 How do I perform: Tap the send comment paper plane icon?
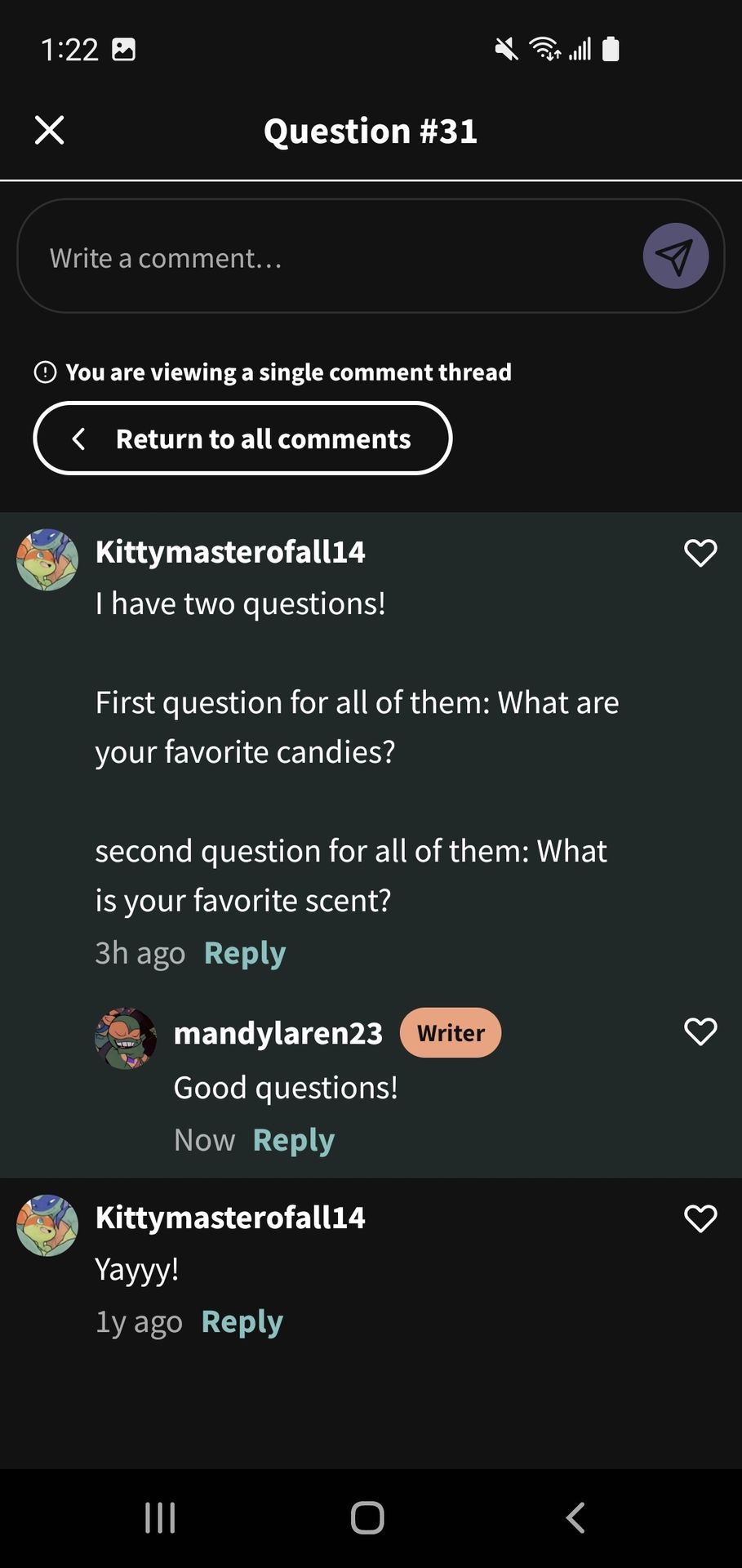pyautogui.click(x=675, y=256)
